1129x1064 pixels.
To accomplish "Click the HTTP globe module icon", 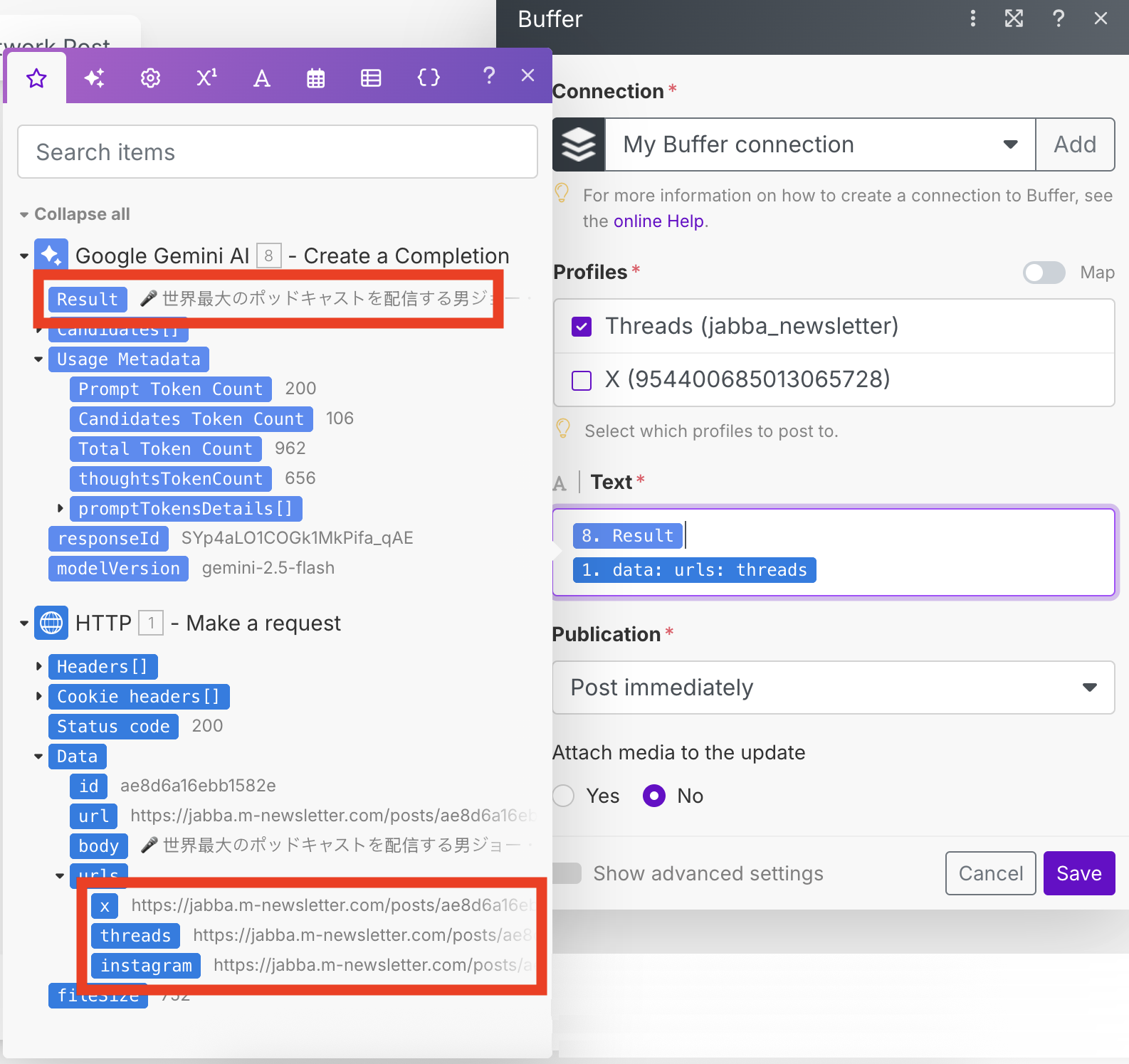I will [x=51, y=623].
